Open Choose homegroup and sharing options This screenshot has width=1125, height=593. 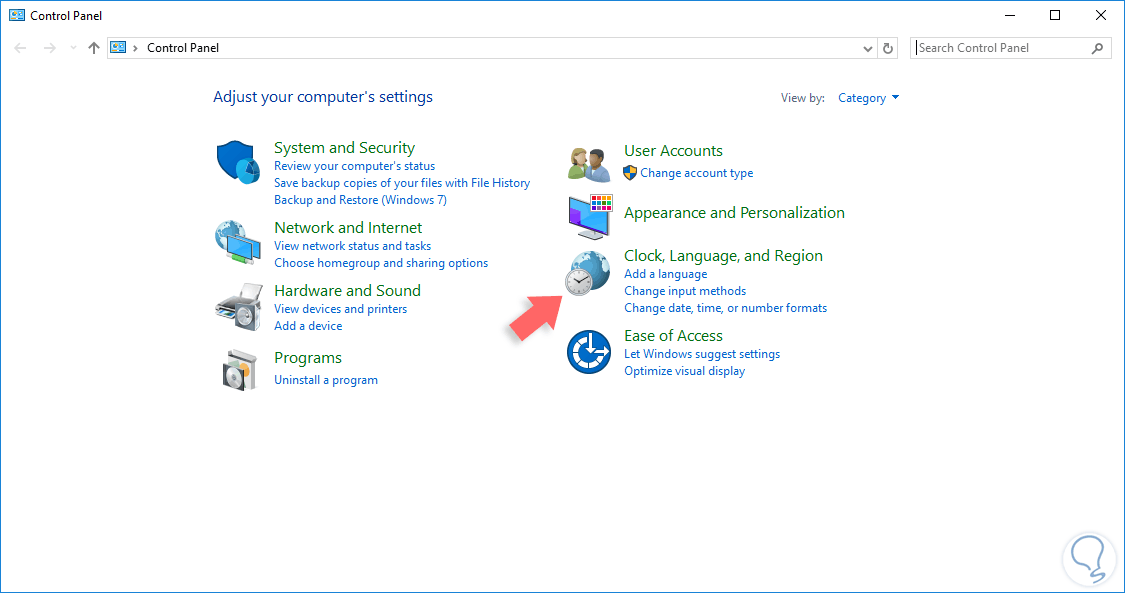click(x=381, y=263)
